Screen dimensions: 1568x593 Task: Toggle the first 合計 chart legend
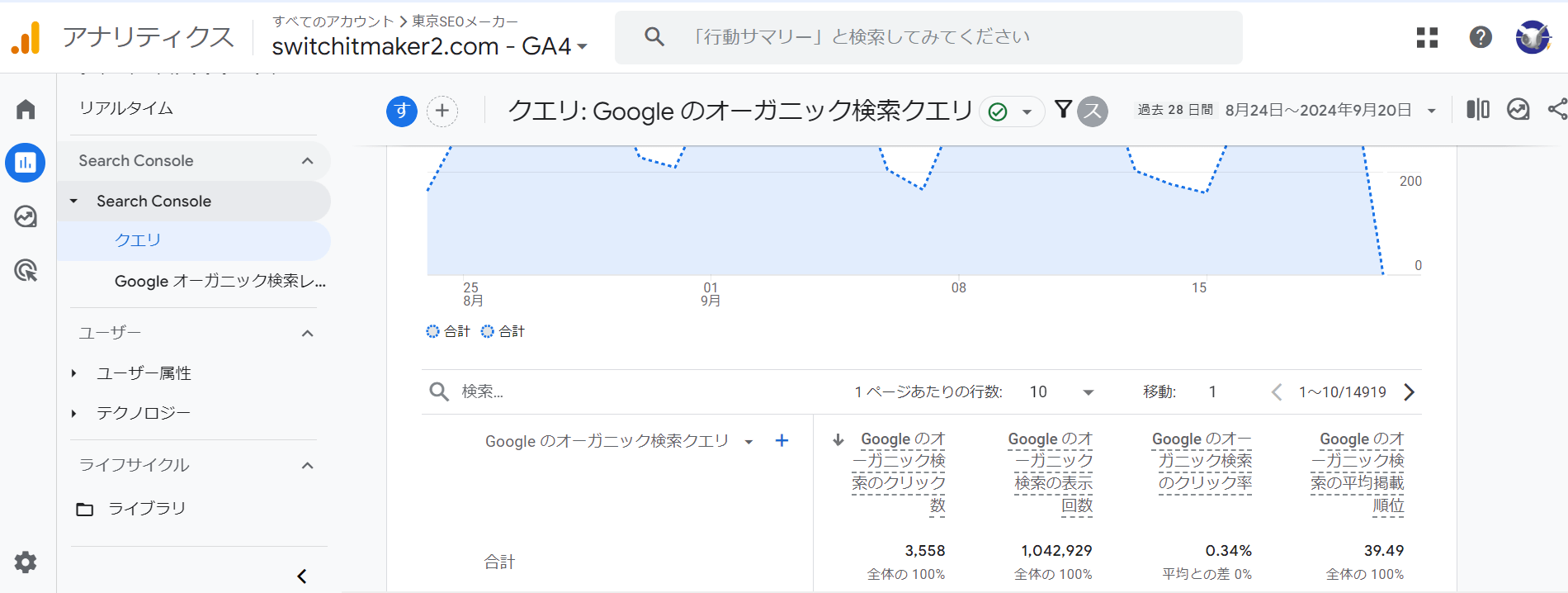(x=448, y=331)
